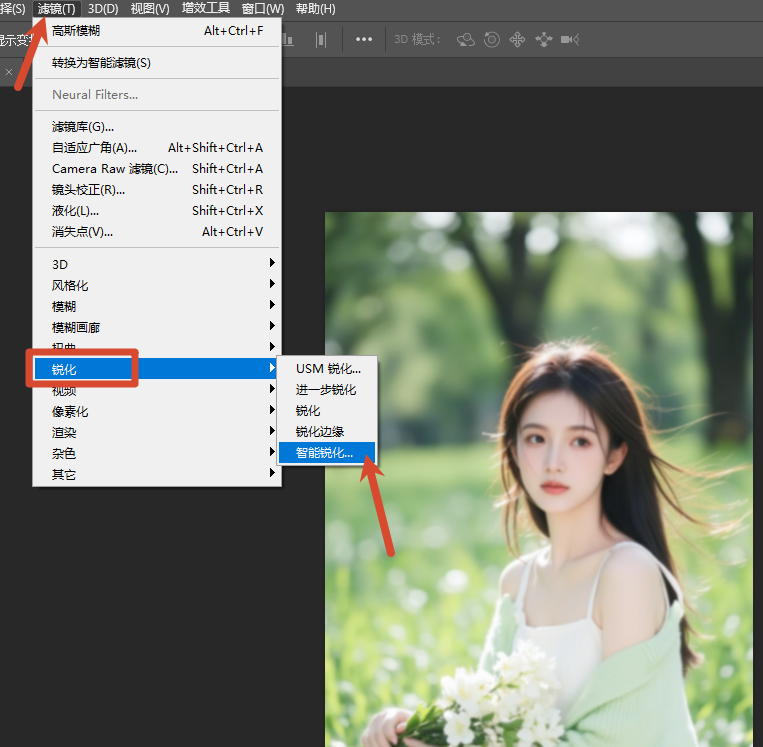
Task: Choose 智能锐化 from the sharpen submenu
Action: 325,453
